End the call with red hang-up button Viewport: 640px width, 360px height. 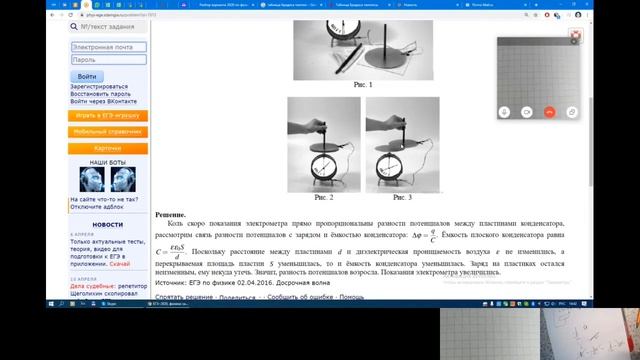point(549,112)
